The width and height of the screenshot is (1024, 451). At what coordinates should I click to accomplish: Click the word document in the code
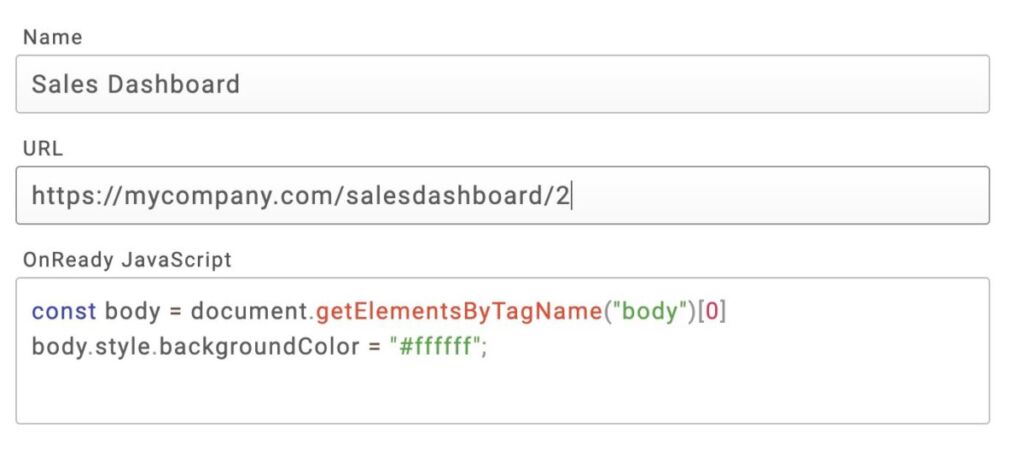tap(249, 311)
